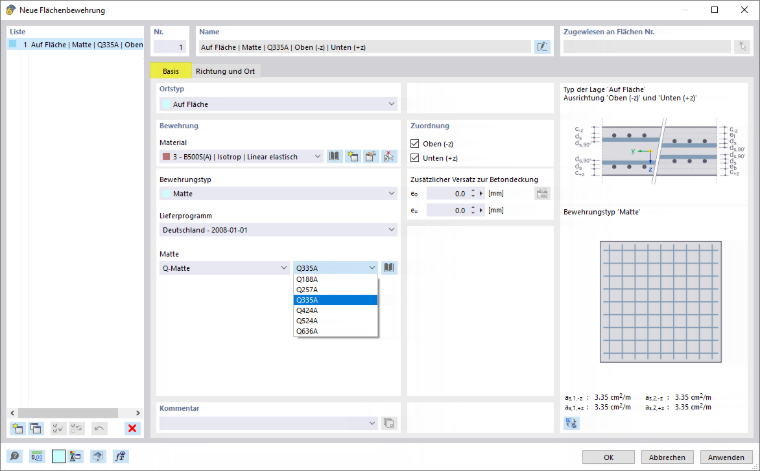Click the Anwenden button
The image size is (760, 471).
coord(726,457)
